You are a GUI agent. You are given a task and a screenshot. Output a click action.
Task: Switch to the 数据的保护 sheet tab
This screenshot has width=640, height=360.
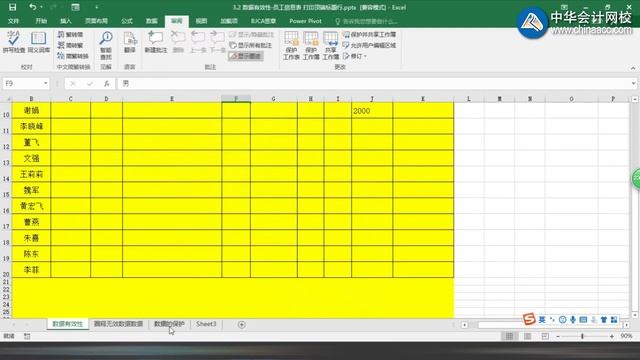169,324
